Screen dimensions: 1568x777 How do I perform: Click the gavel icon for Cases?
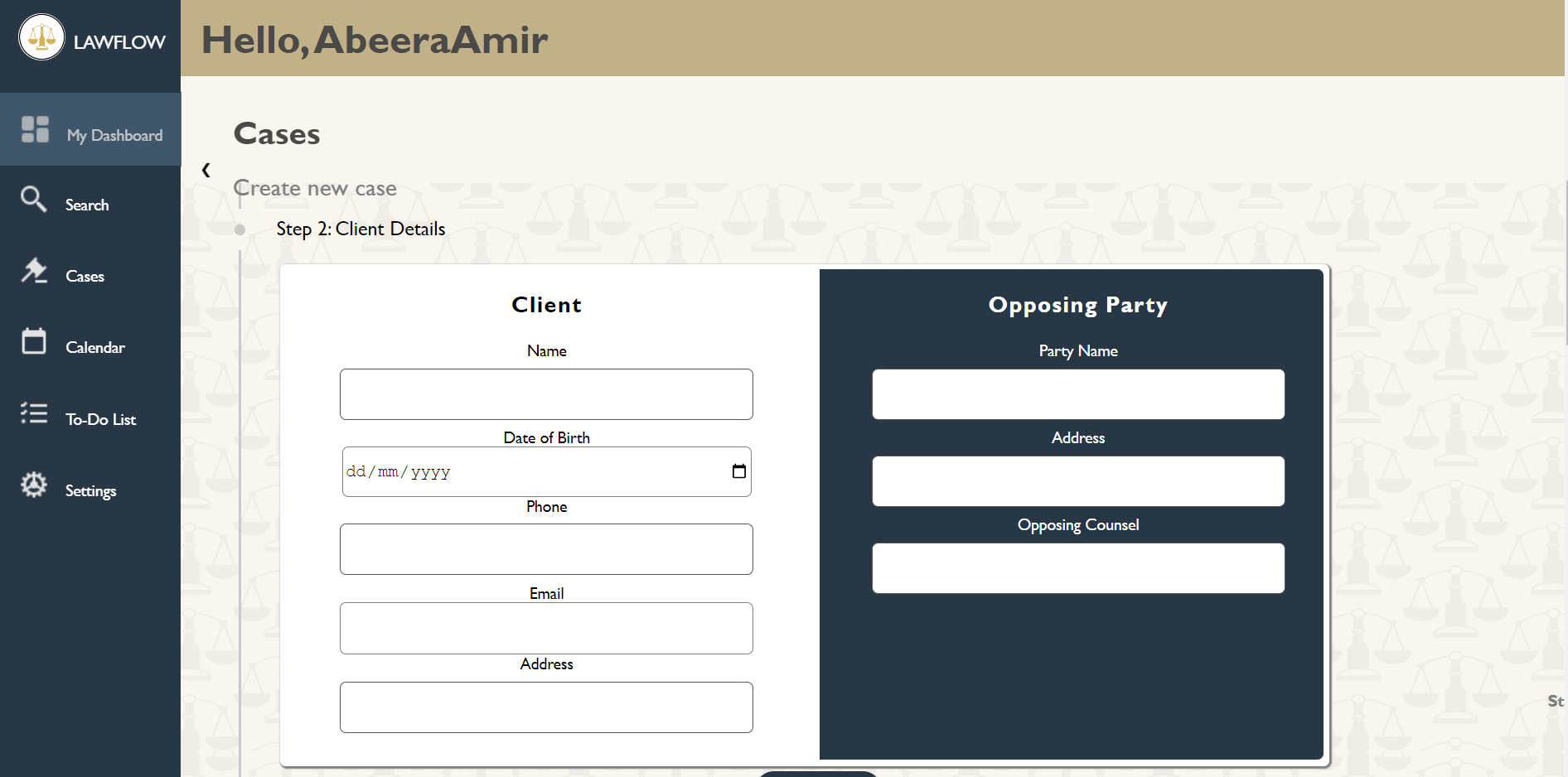34,272
